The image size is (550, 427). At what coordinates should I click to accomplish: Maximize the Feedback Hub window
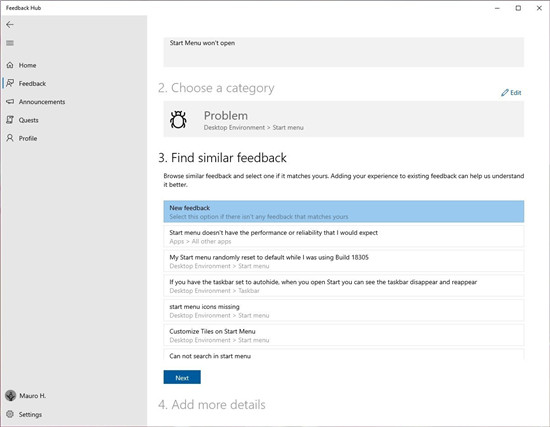point(518,8)
